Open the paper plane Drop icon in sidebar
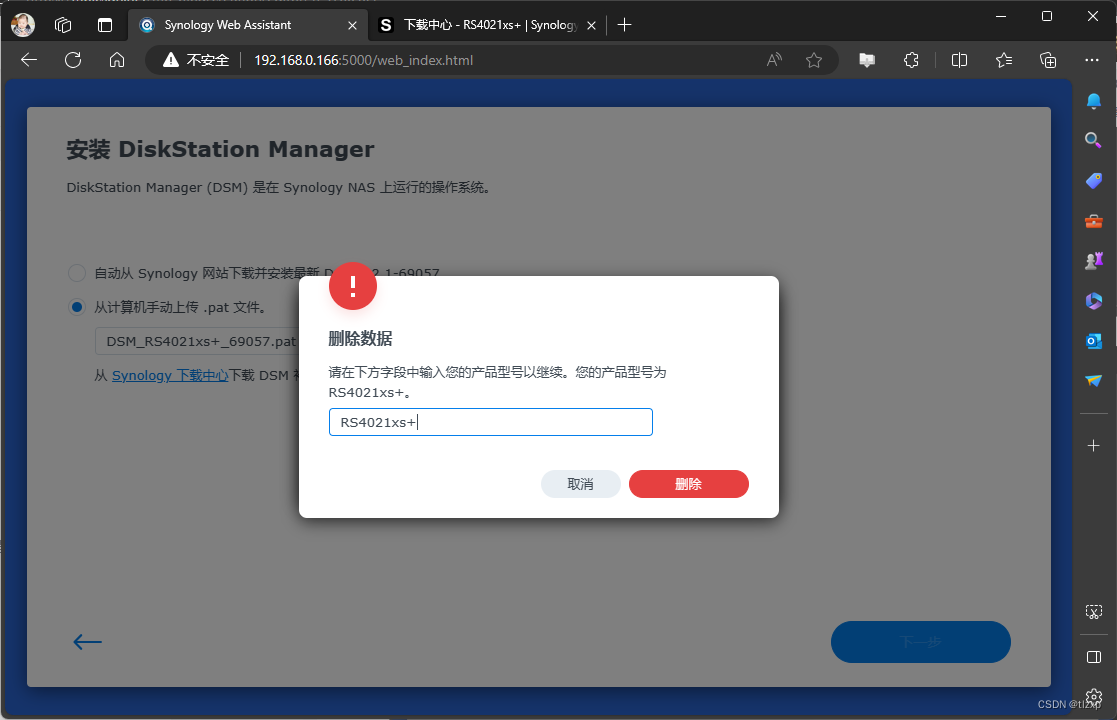1117x720 pixels. click(x=1093, y=381)
